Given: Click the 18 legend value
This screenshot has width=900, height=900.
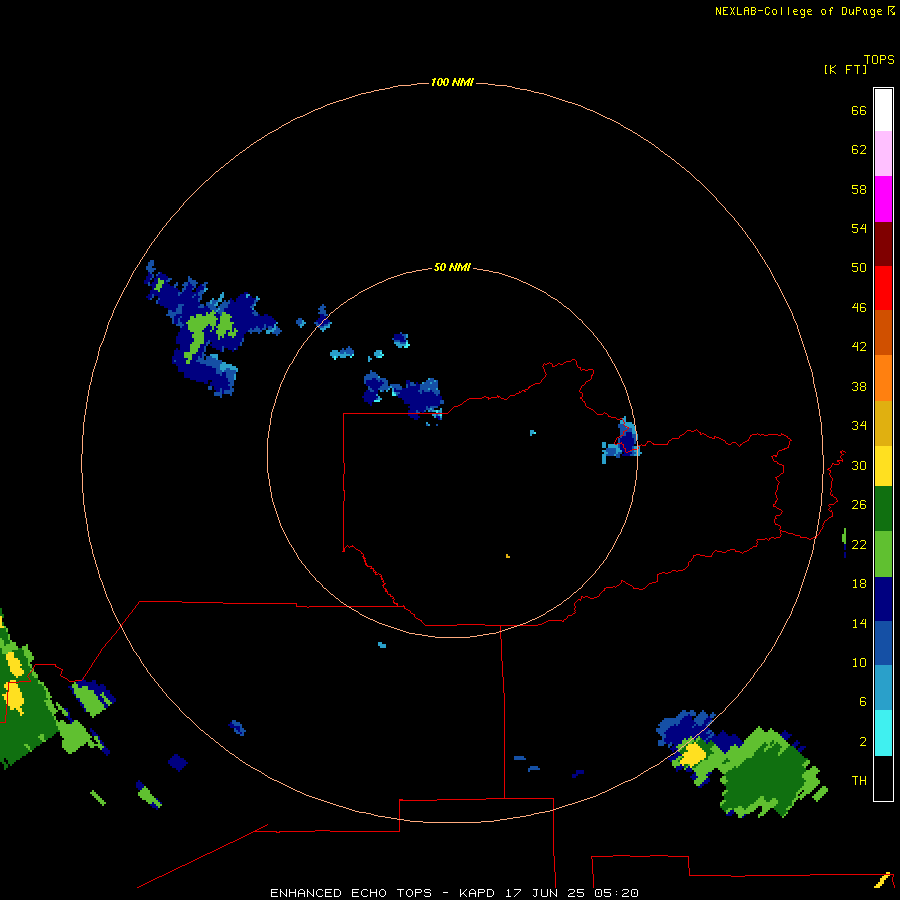Looking at the screenshot, I should pos(859,584).
